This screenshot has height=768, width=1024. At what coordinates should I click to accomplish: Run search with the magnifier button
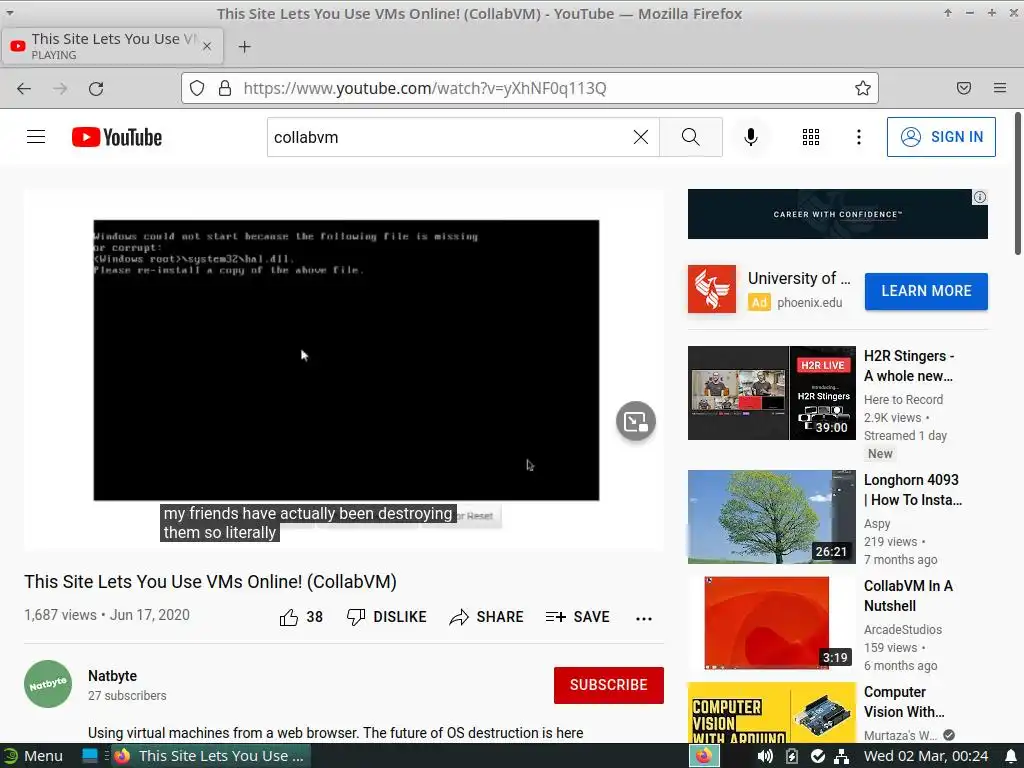(x=690, y=137)
